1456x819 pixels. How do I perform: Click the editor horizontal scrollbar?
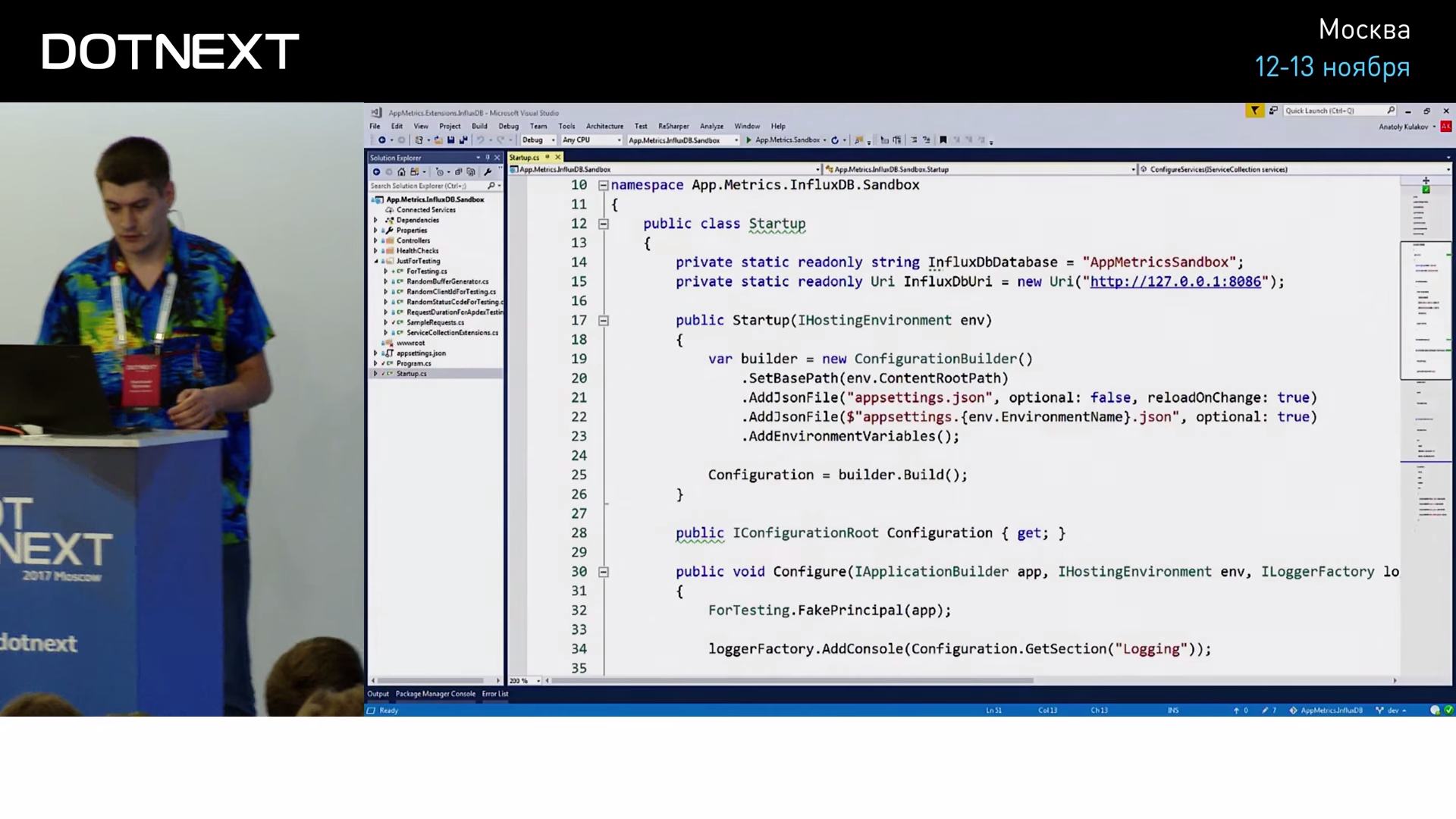tap(789, 681)
